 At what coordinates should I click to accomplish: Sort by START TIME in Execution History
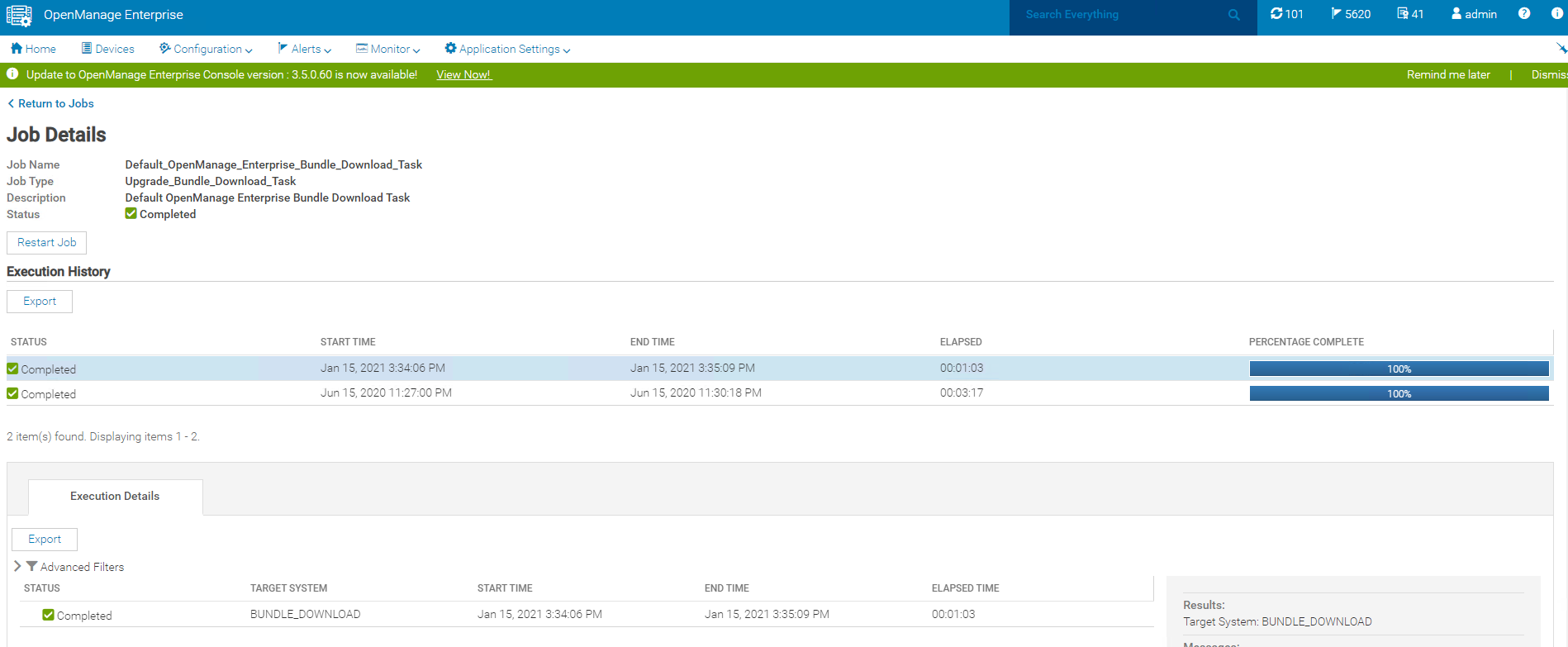[x=348, y=342]
